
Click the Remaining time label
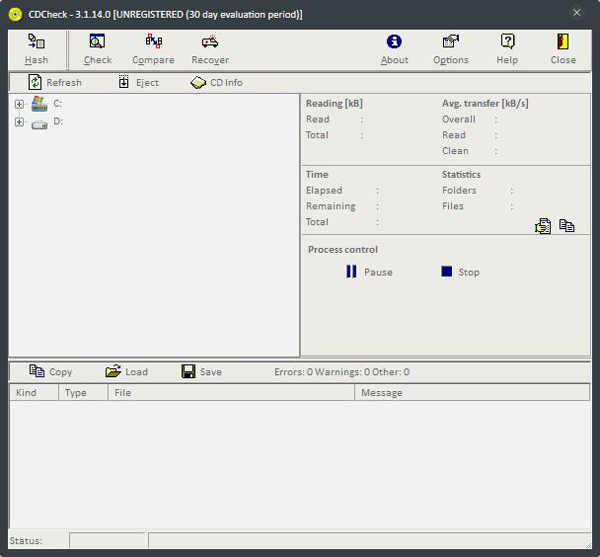point(331,206)
